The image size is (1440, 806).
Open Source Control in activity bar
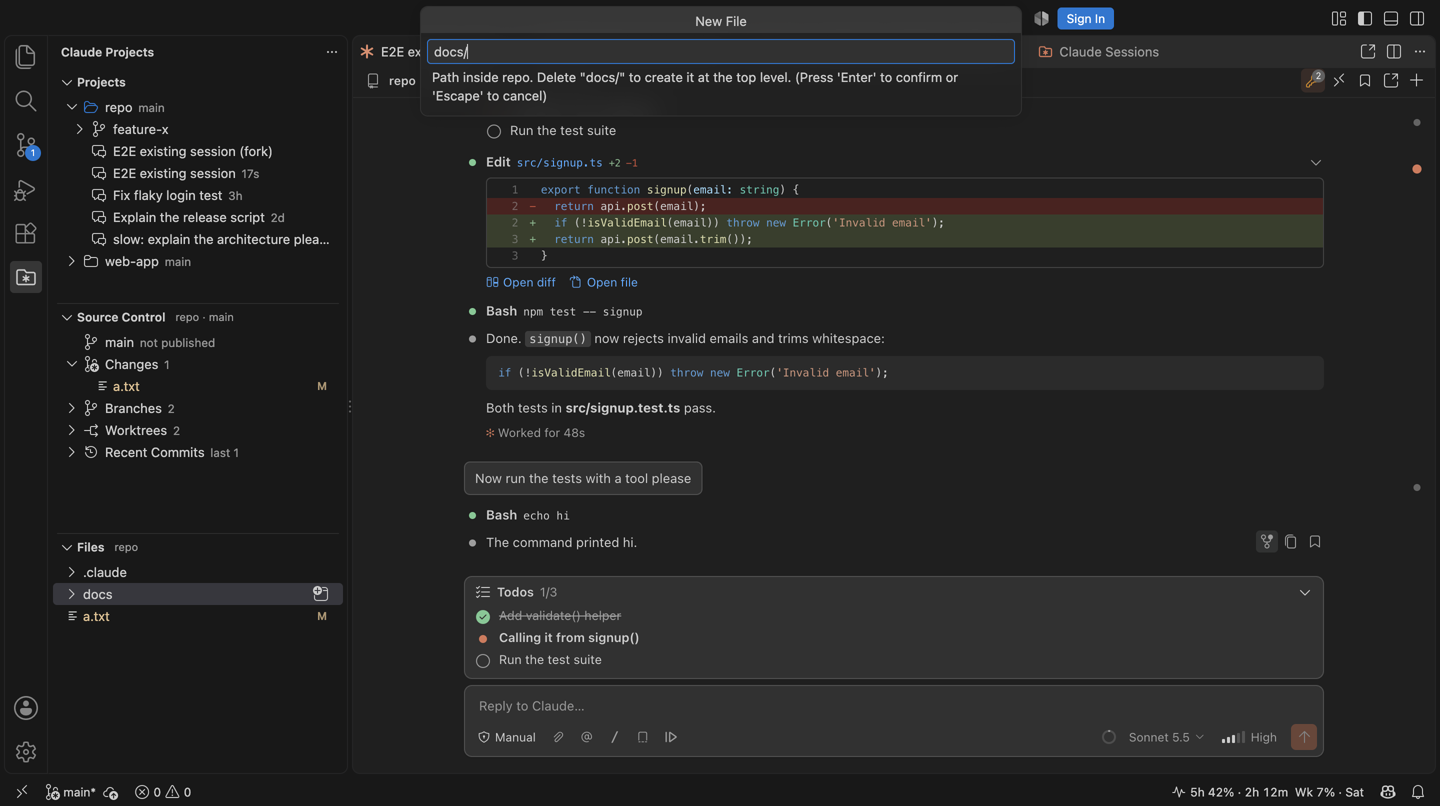tap(26, 146)
